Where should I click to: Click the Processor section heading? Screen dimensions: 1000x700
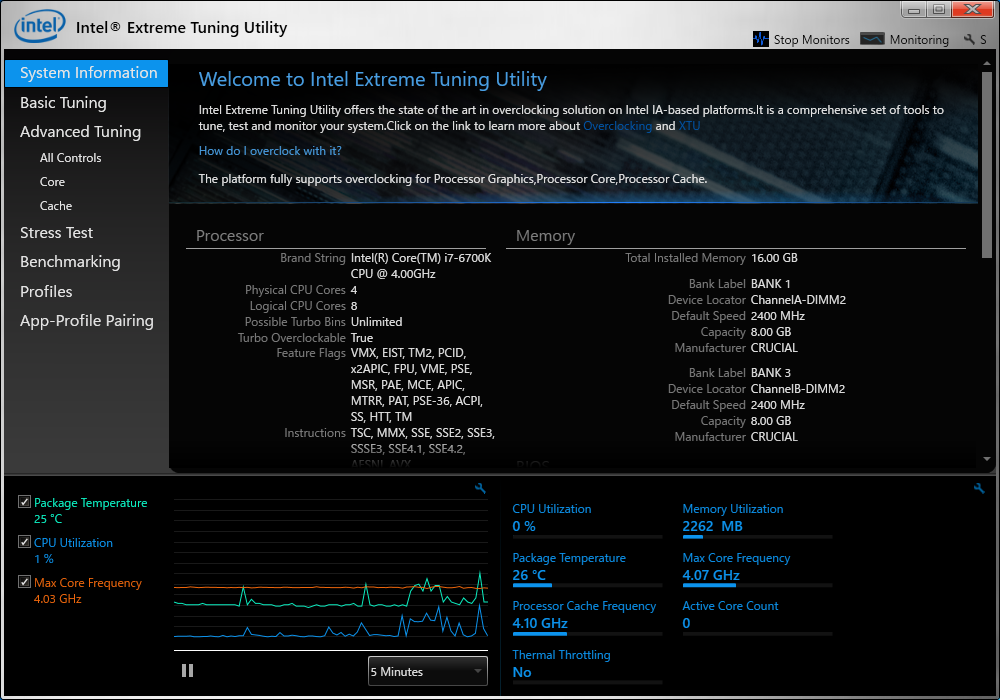click(x=230, y=236)
